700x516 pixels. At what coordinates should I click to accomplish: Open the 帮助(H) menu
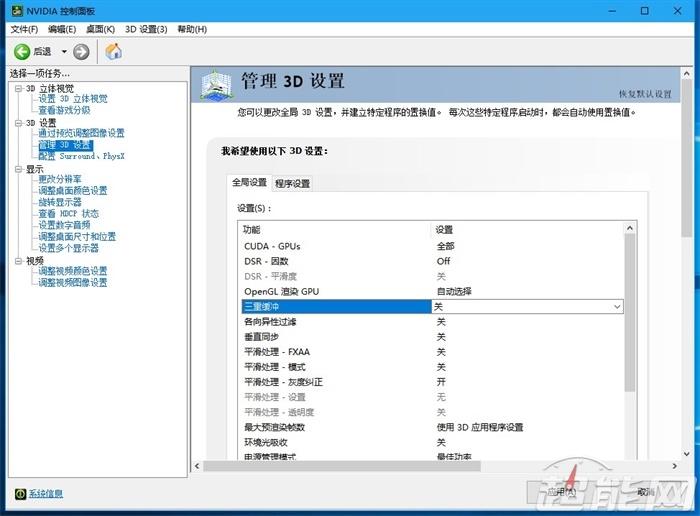[x=192, y=29]
